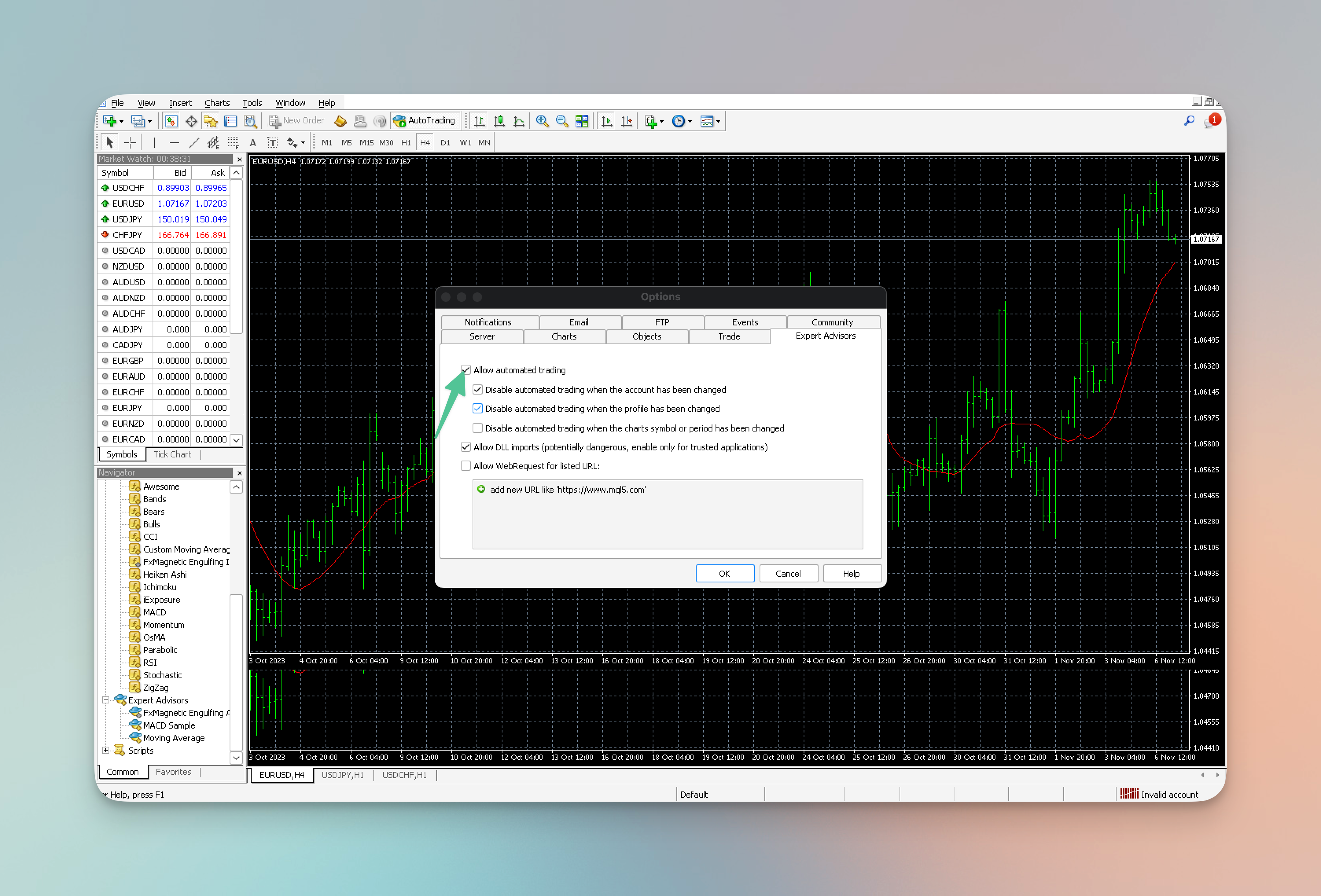Uncheck Allow automated trading
Image resolution: width=1321 pixels, height=896 pixels.
pyautogui.click(x=465, y=371)
